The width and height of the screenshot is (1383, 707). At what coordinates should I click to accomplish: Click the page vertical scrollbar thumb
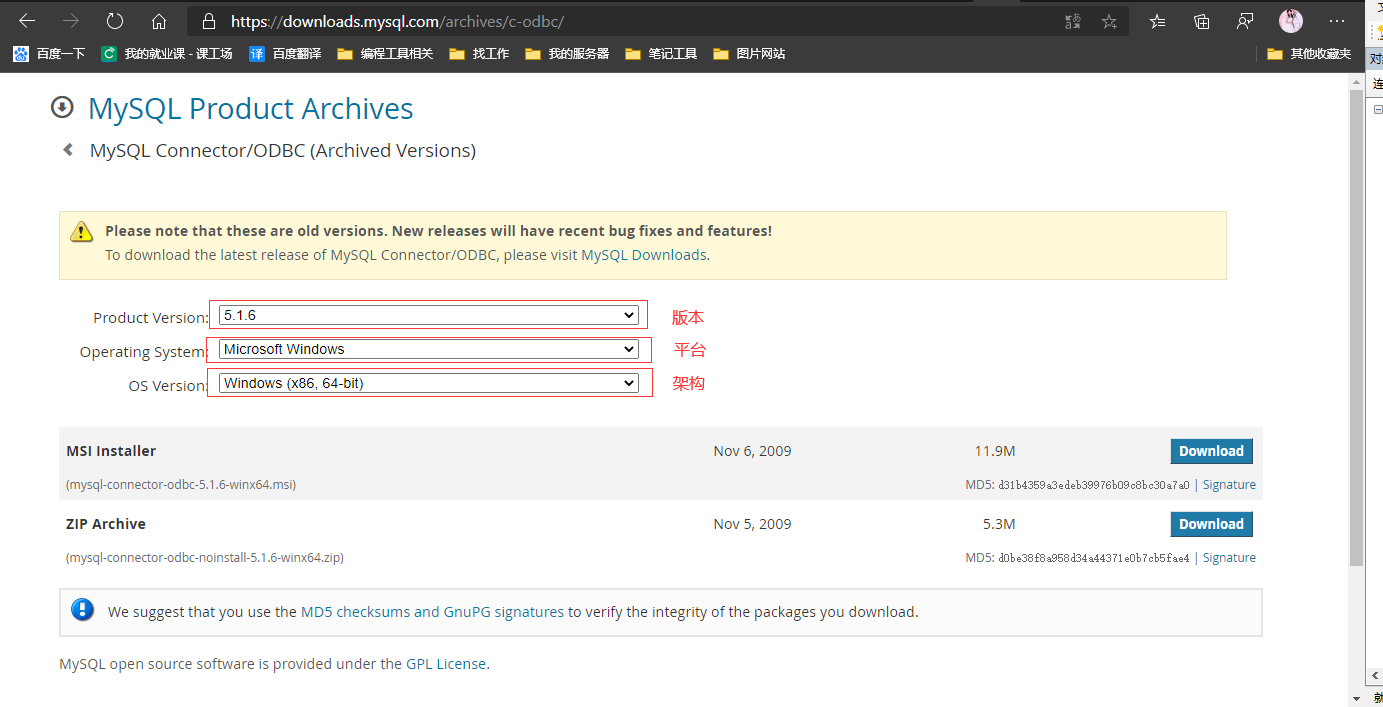[x=1356, y=329]
